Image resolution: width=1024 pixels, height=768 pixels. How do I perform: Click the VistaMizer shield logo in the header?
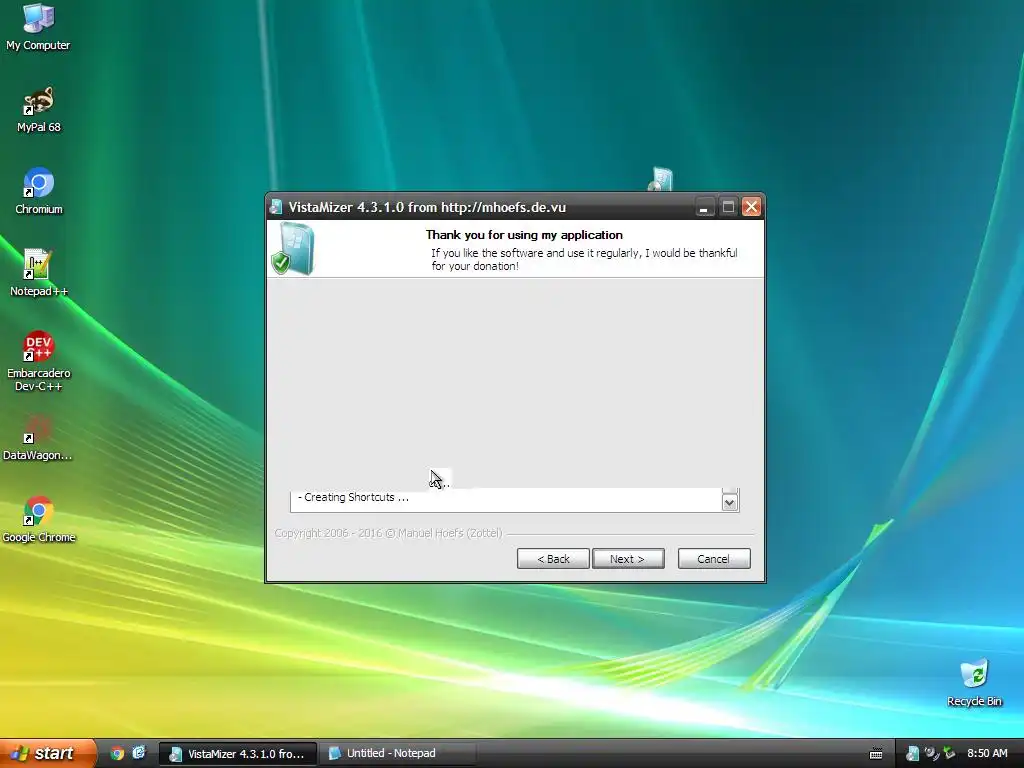tap(293, 249)
